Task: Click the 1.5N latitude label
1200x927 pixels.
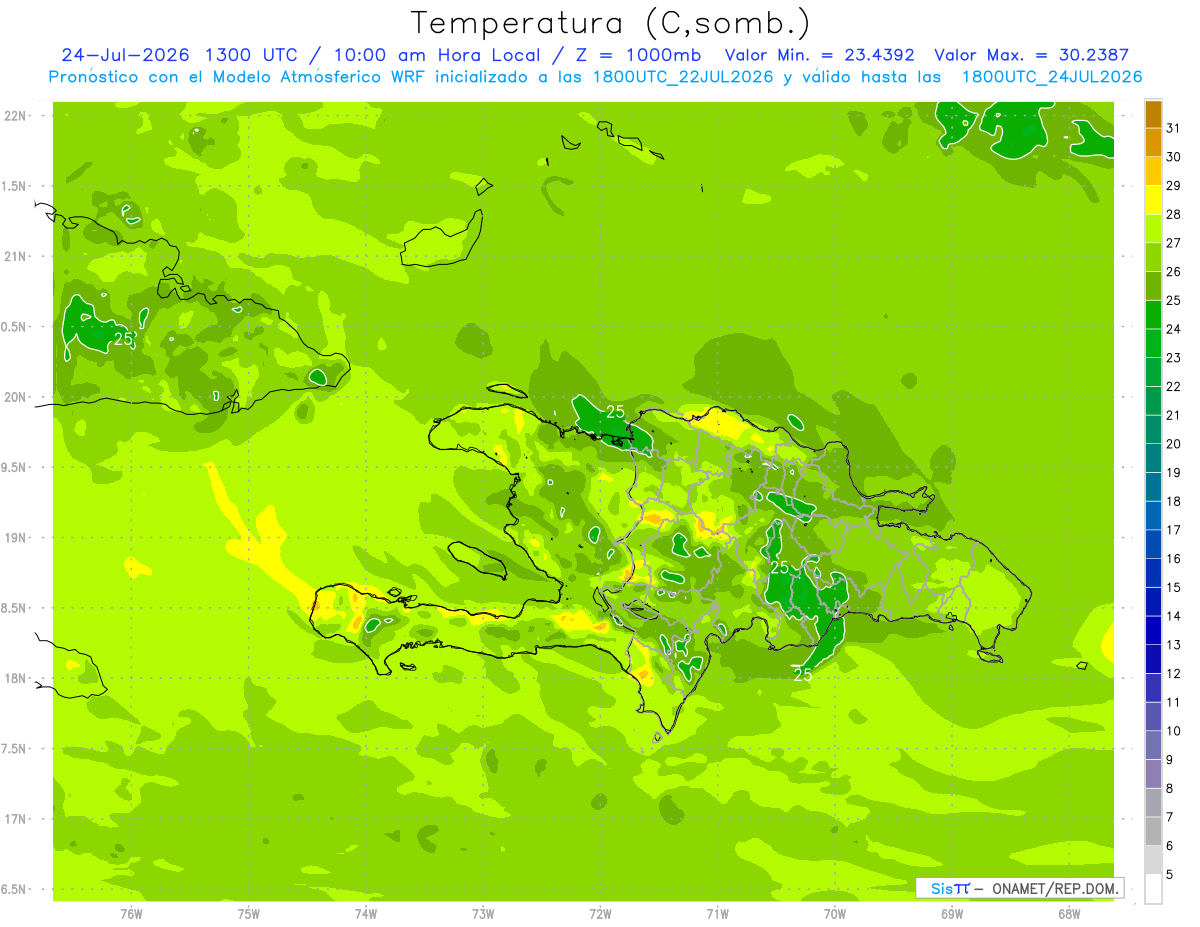Action: pyautogui.click(x=15, y=187)
